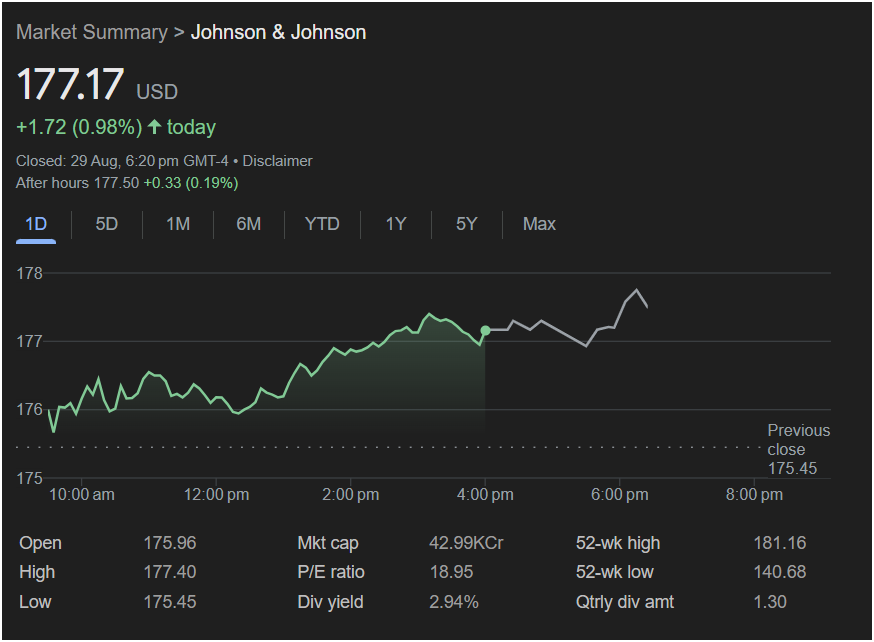Open the Market Summary breadcrumb link
This screenshot has height=642, width=874.
point(91,32)
